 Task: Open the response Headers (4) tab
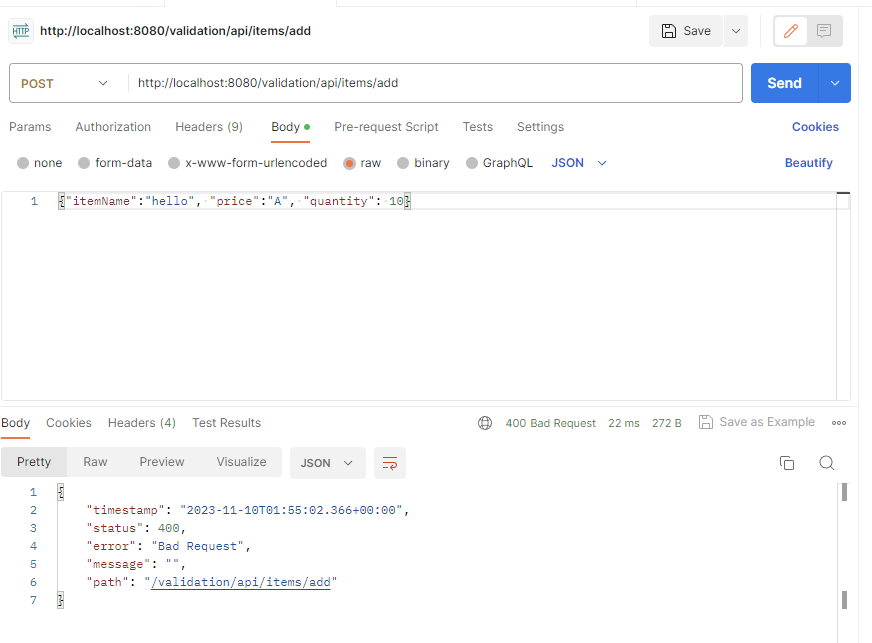pos(142,423)
